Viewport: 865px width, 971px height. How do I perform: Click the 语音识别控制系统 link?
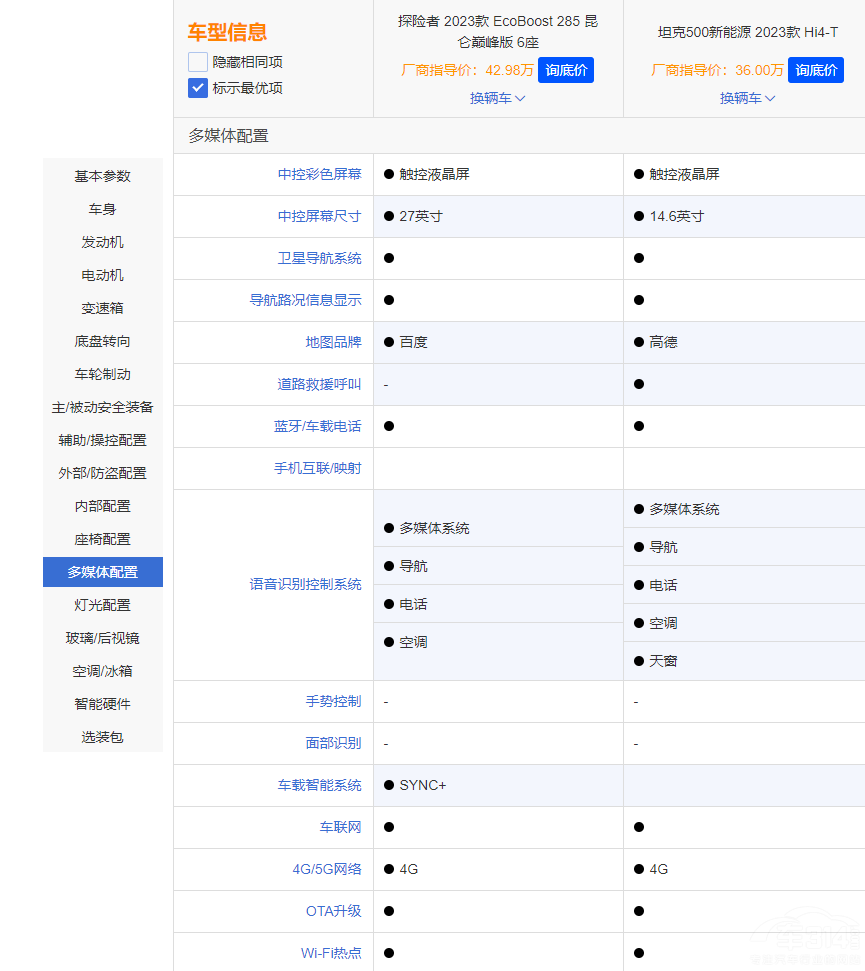pos(307,584)
